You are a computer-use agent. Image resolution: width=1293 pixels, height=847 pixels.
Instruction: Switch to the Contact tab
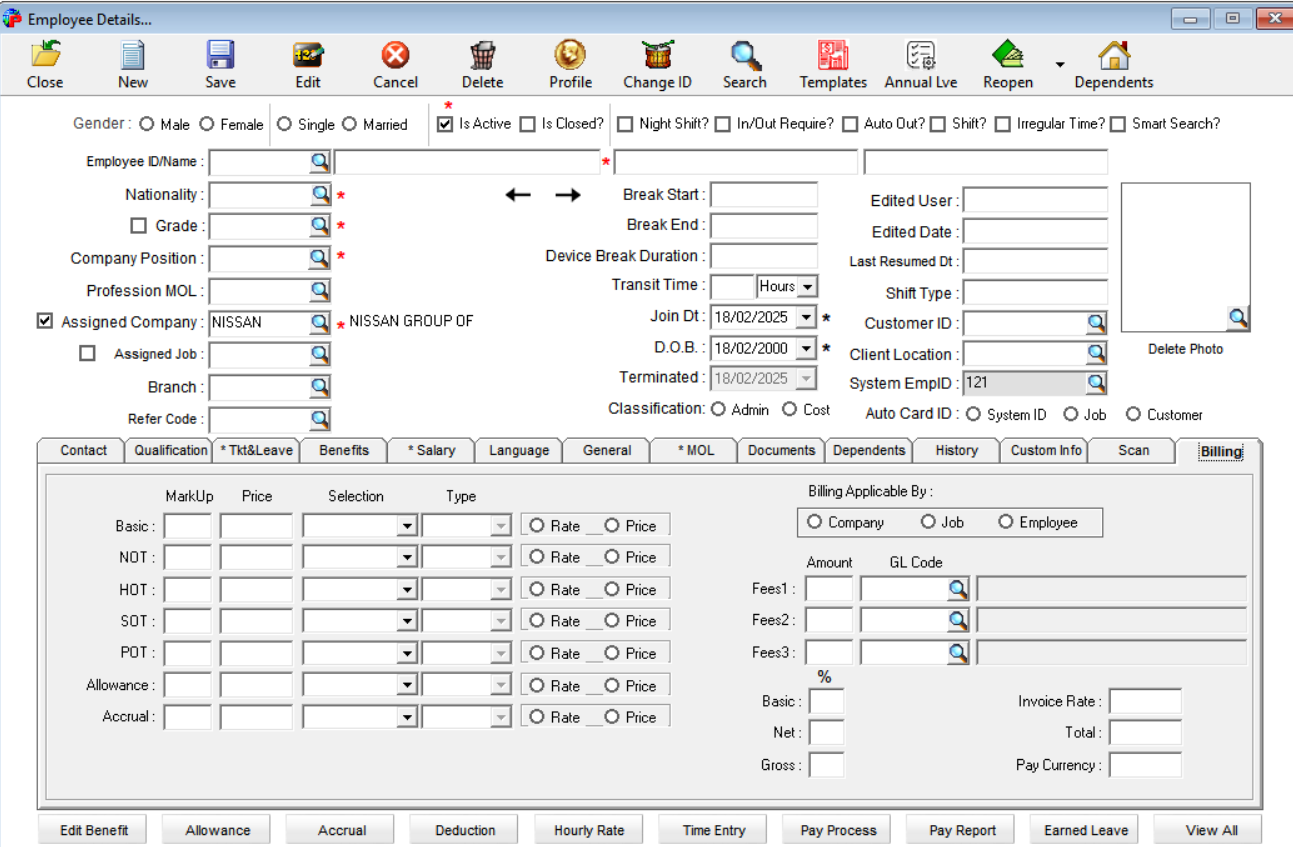tap(83, 451)
